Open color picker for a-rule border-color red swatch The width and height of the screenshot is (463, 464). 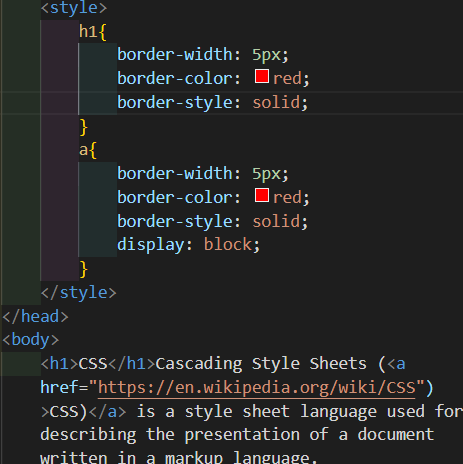tap(262, 195)
